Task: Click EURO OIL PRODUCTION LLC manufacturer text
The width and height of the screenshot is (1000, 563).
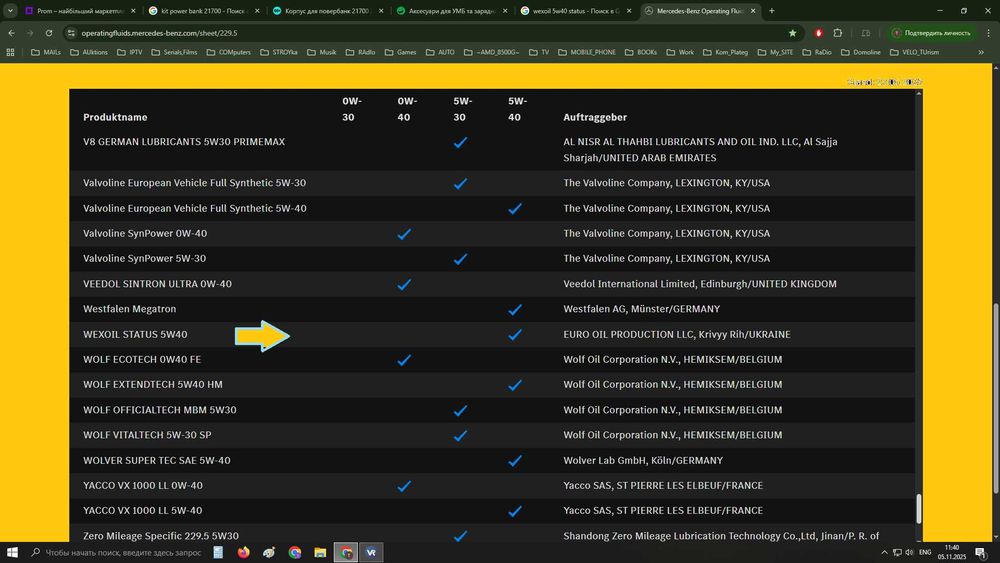Action: point(677,334)
